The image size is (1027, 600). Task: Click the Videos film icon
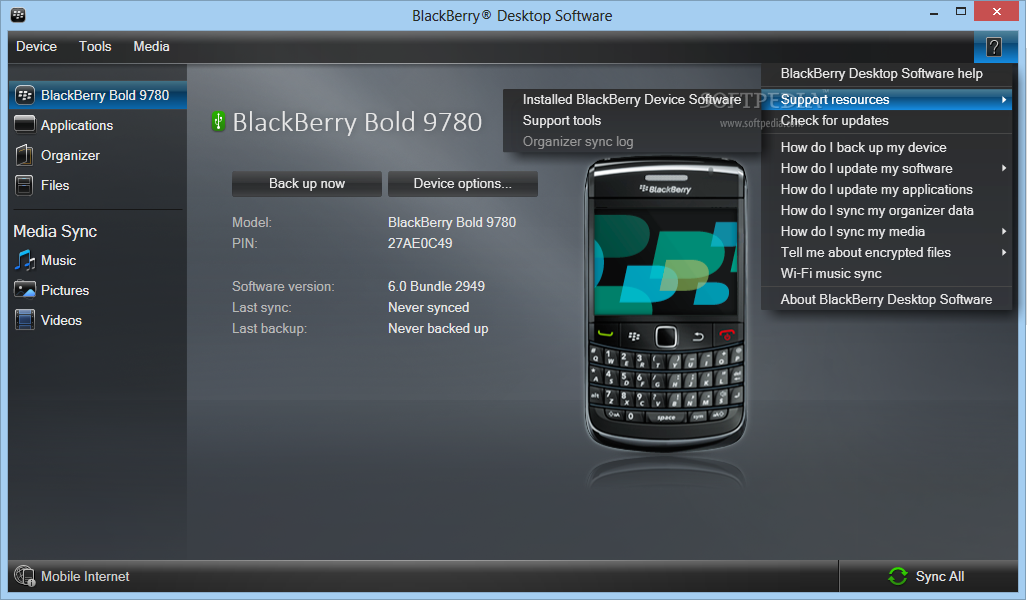tap(25, 320)
